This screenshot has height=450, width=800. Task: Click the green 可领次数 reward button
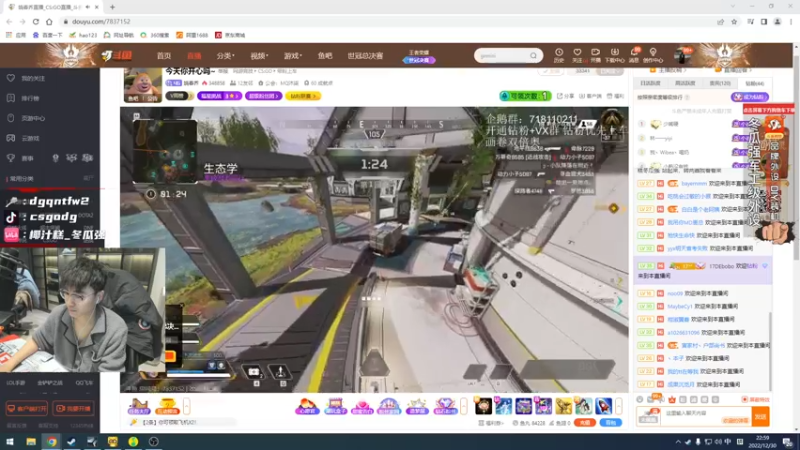click(525, 96)
